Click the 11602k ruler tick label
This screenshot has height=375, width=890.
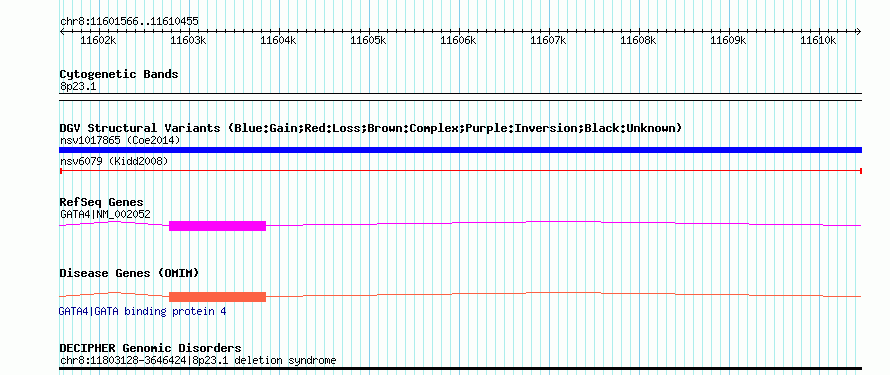pos(99,40)
